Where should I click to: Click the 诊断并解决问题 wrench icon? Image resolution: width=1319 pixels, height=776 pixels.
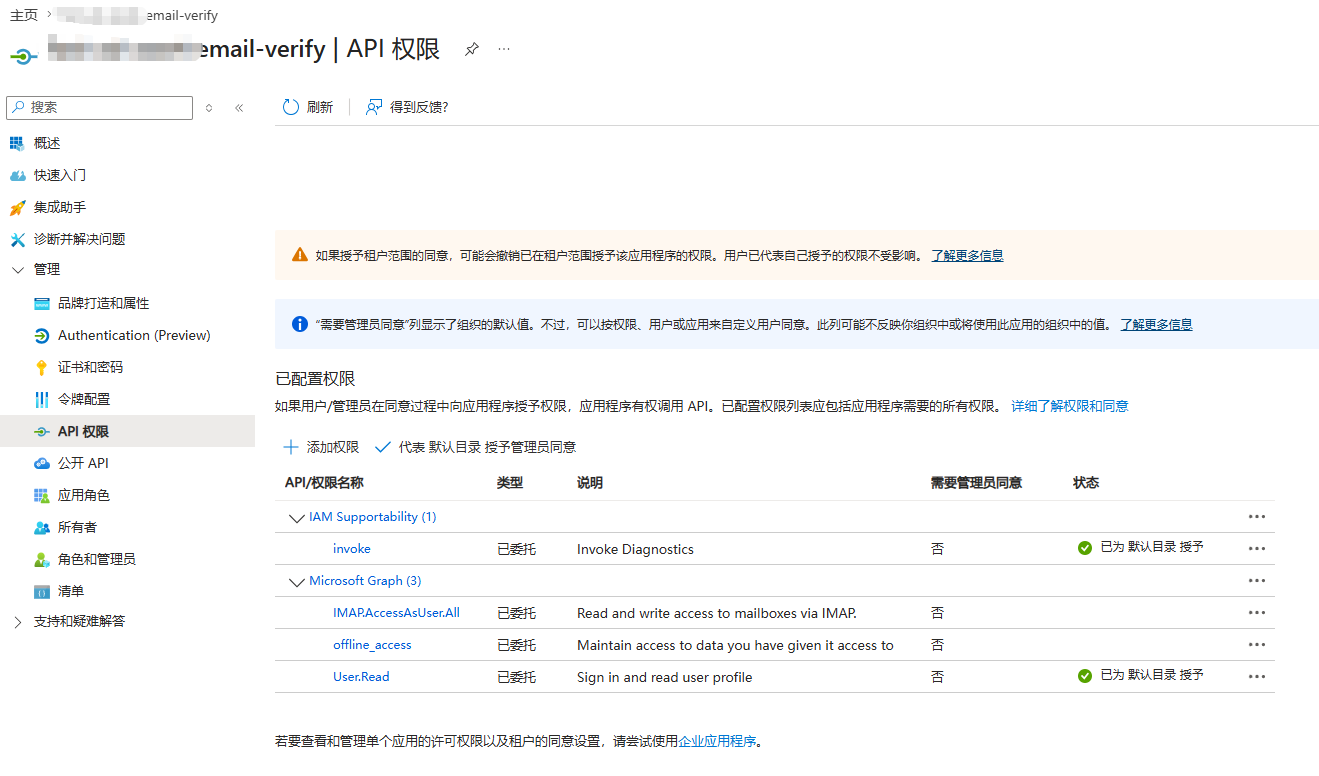(x=16, y=239)
